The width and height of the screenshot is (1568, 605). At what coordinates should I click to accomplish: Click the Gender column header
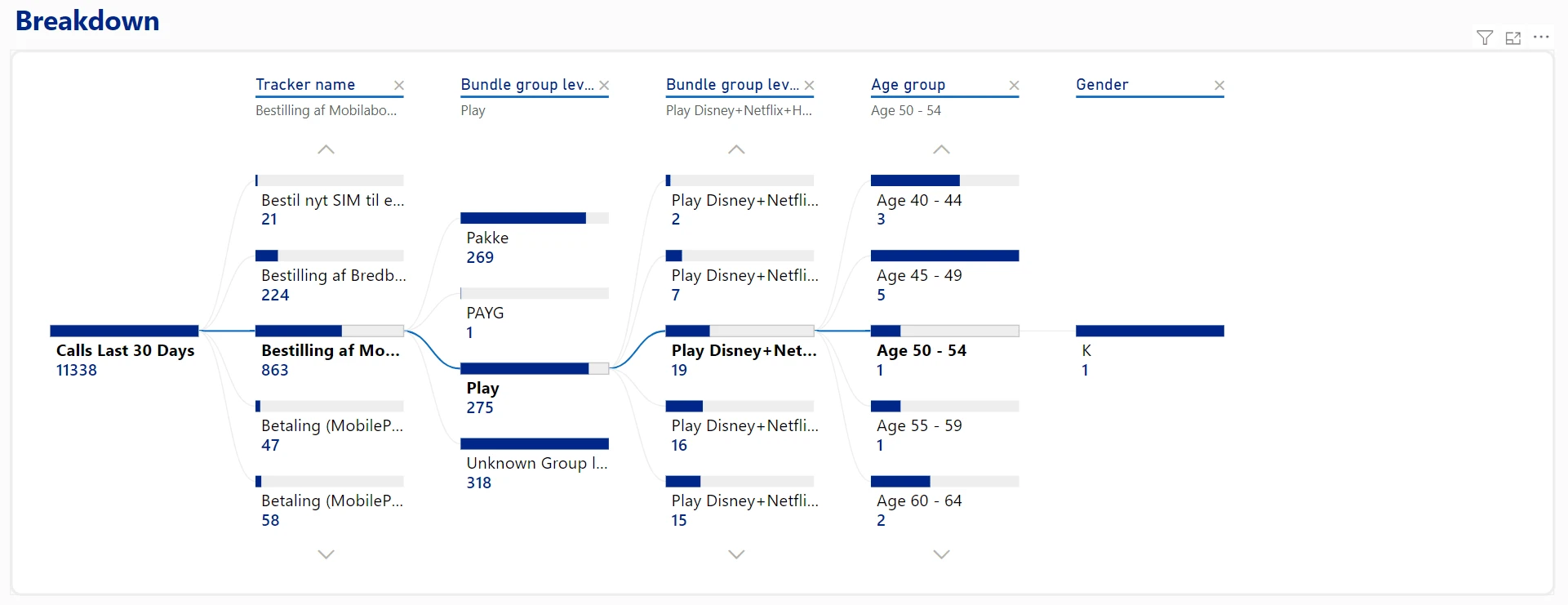click(1102, 85)
